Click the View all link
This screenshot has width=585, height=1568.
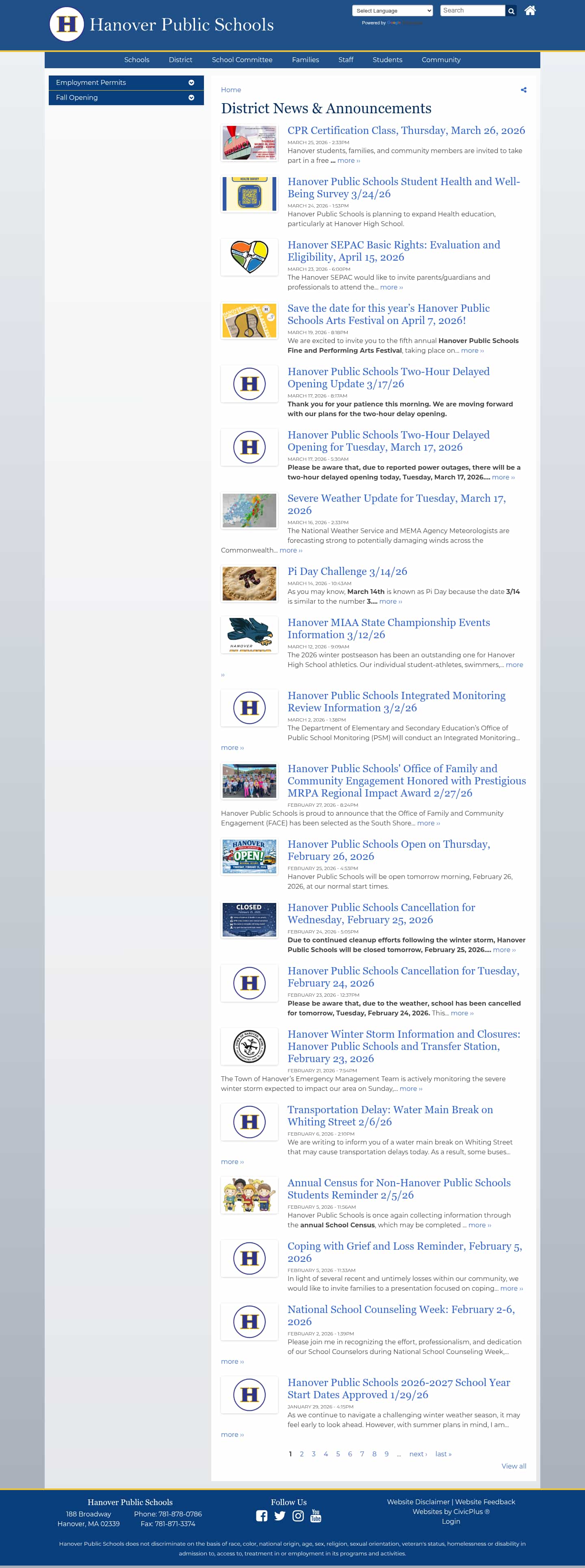pos(513,1466)
